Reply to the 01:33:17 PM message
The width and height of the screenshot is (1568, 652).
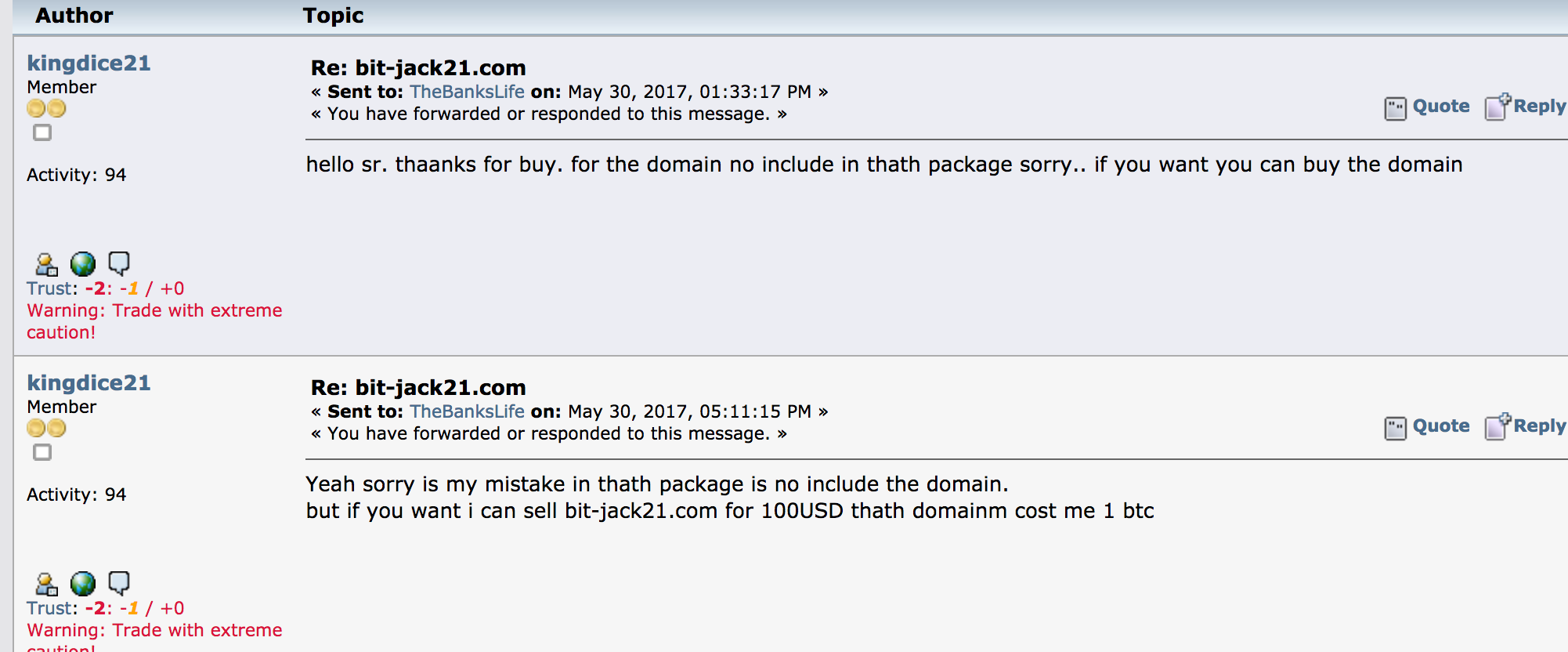[x=1526, y=107]
